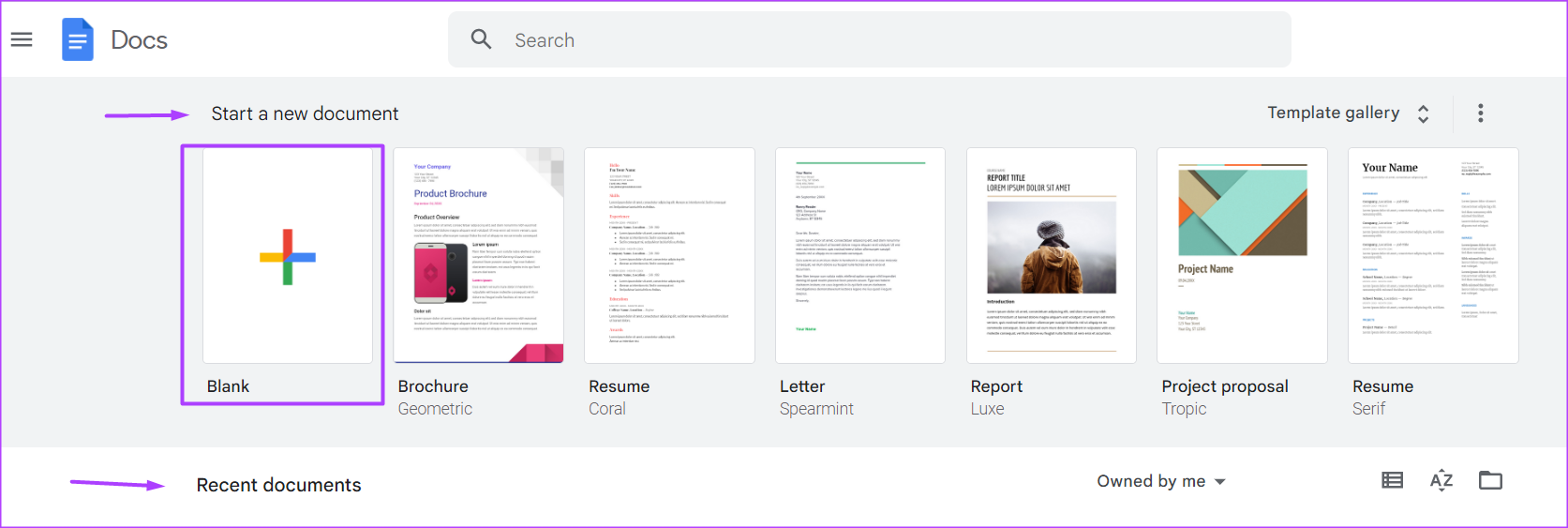Open the file picker folder icon
The height and width of the screenshot is (528, 1568).
(1490, 481)
